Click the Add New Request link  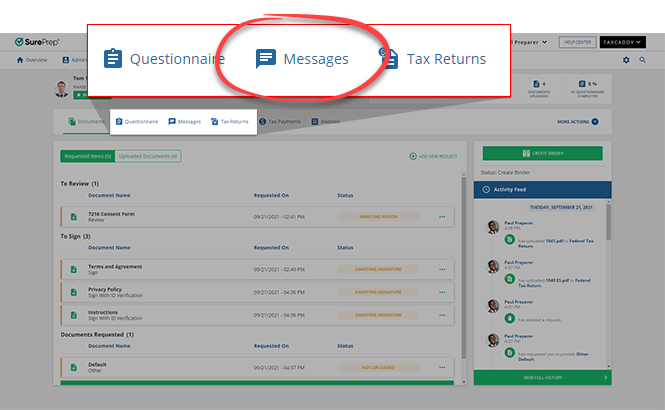pyautogui.click(x=433, y=156)
